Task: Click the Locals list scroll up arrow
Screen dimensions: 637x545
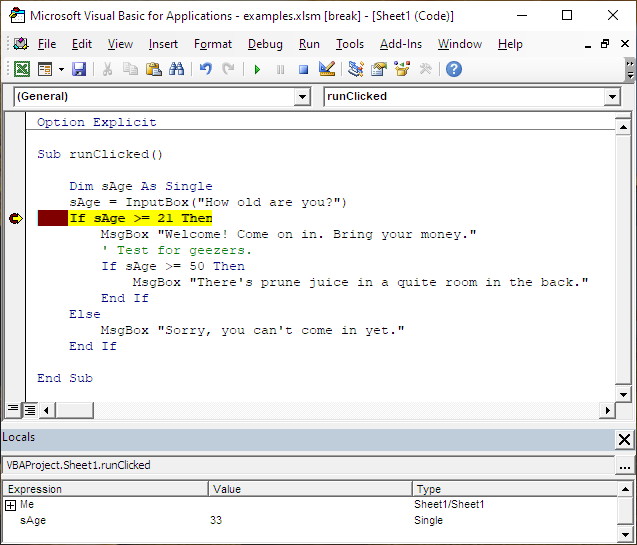Action: pyautogui.click(x=625, y=489)
